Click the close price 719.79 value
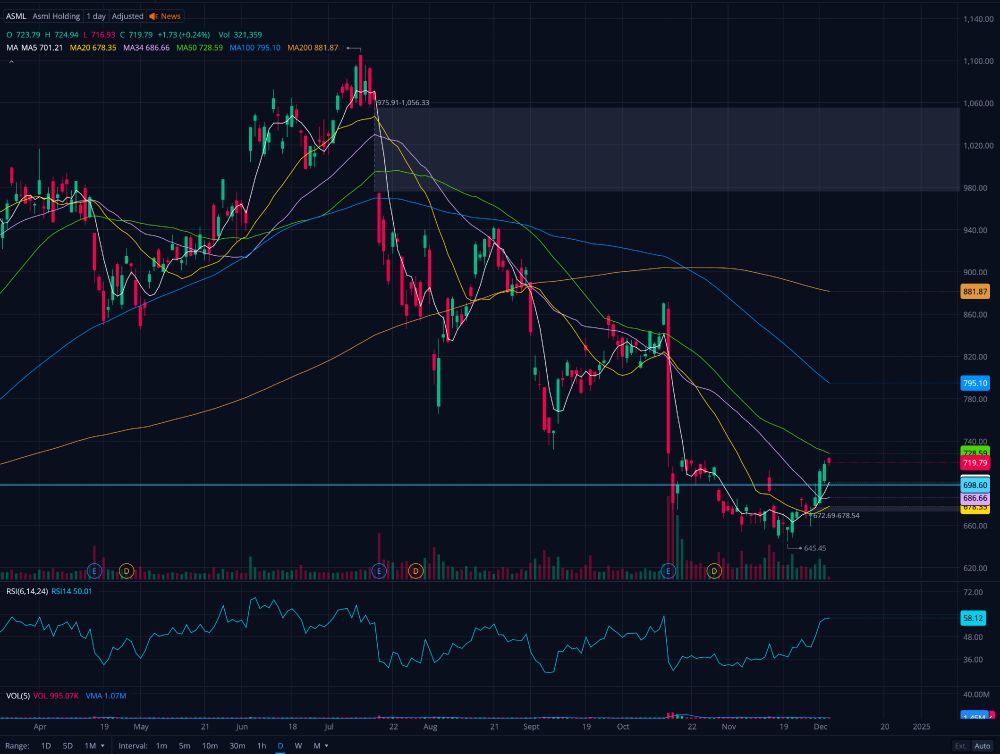This screenshot has height=754, width=1000. pyautogui.click(x=140, y=35)
